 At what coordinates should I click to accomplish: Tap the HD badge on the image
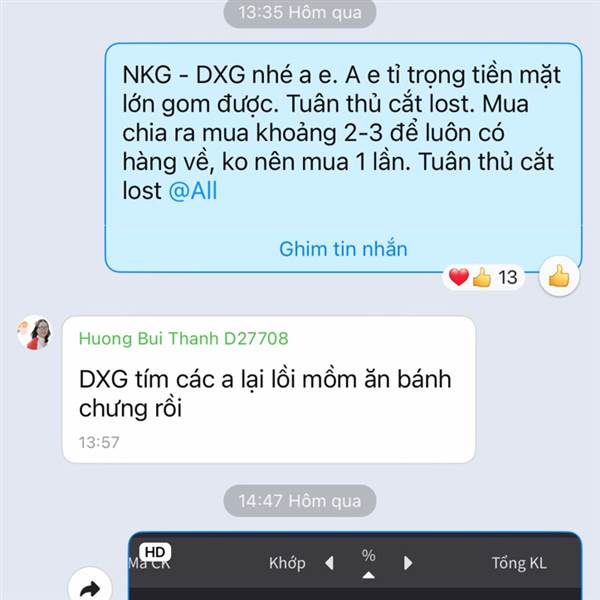coord(155,552)
